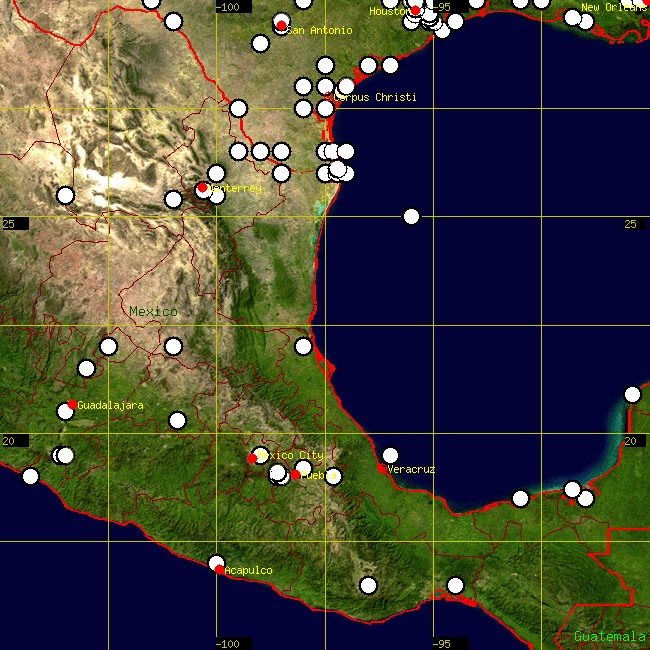Viewport: 650px width, 650px height.
Task: Click white marker touching the Acapulco dot
Action: pos(216,563)
